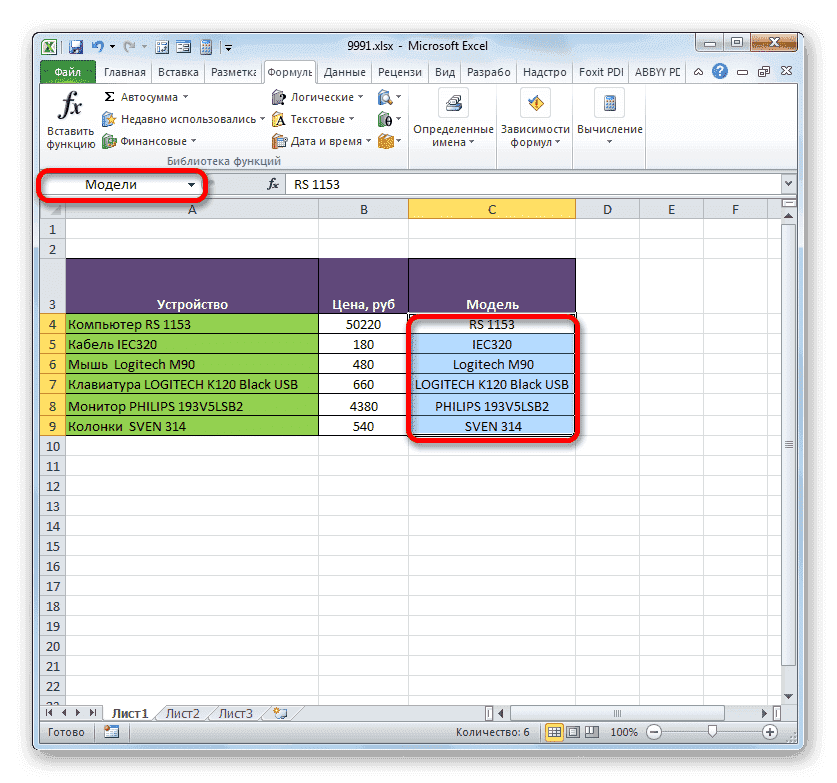Image resolution: width=837 pixels, height=783 pixels.
Task: Click the Save icon on Quick Access Toolbar
Action: (74, 46)
